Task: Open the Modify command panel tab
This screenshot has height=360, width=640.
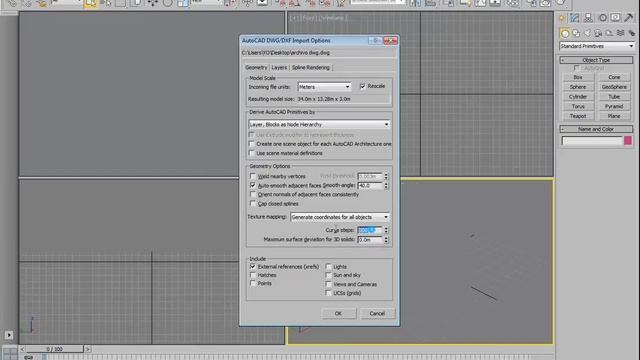Action: 575,18
